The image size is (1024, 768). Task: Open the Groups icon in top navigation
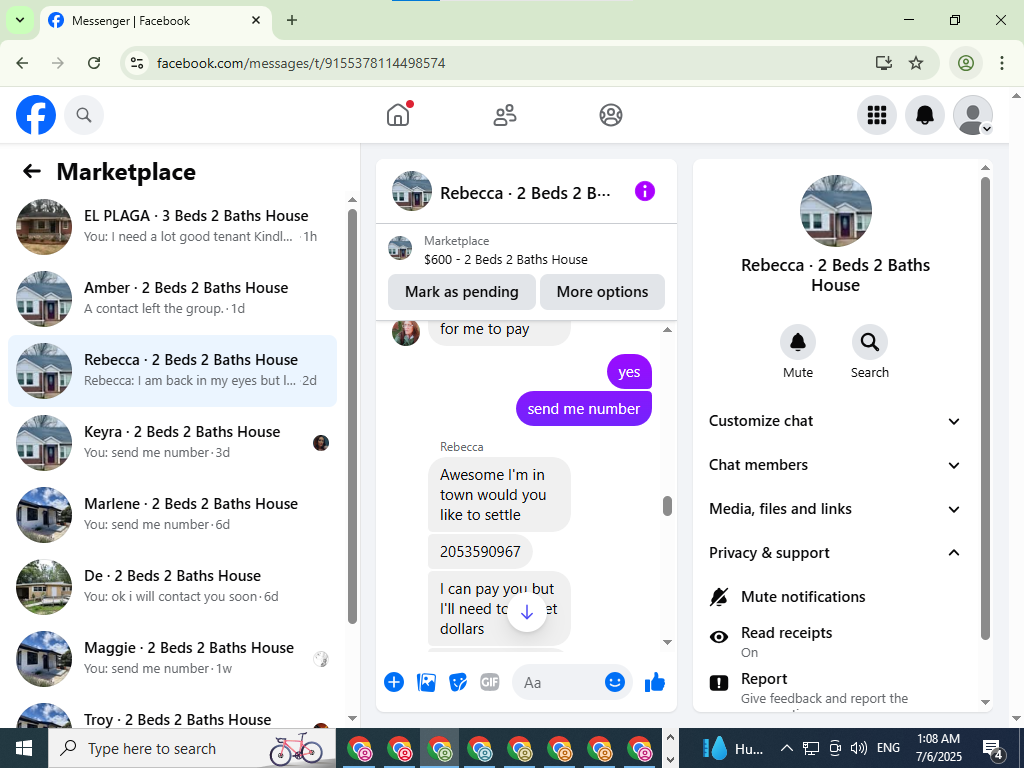(611, 115)
